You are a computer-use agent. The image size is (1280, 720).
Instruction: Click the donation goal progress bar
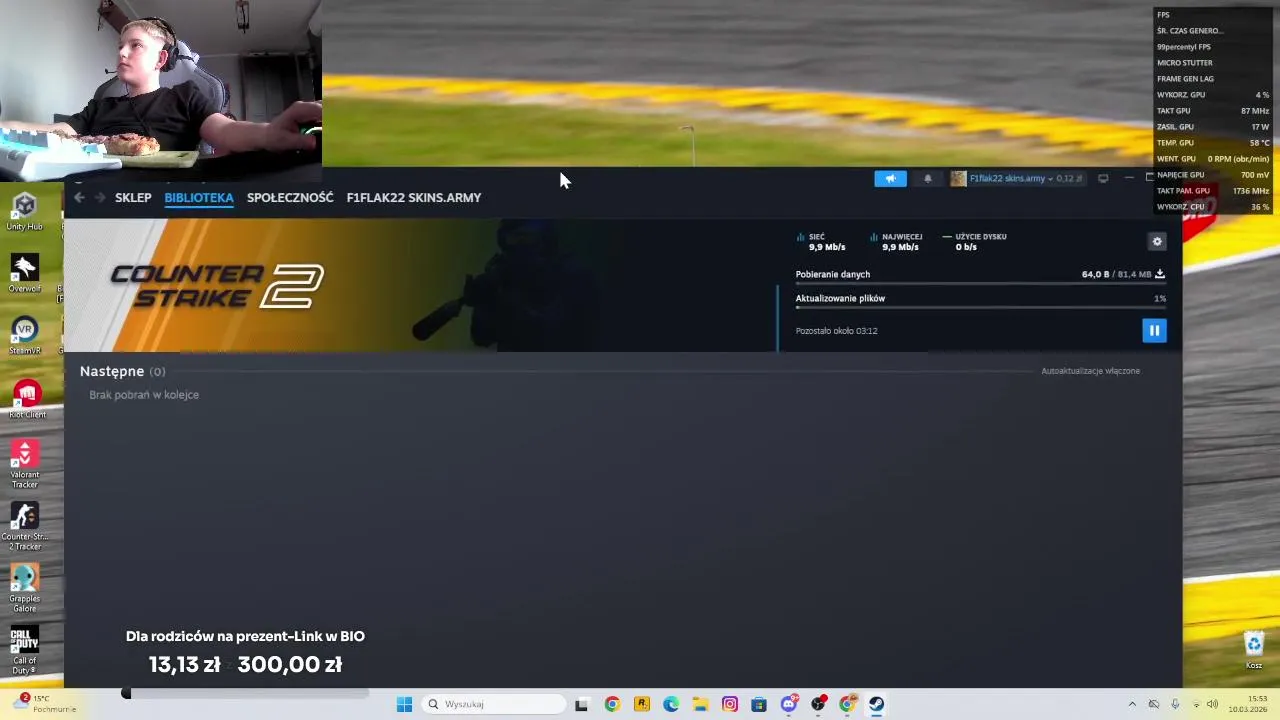[246, 693]
